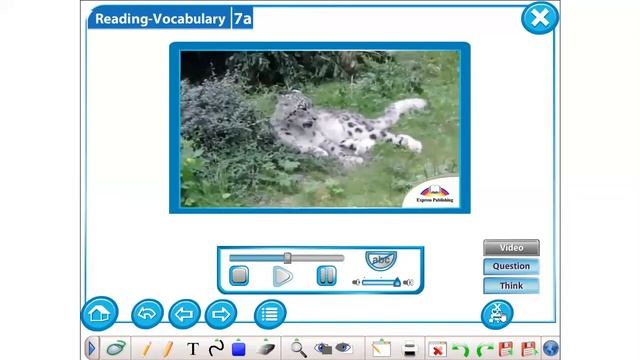Select the blue shape tool
This screenshot has width=640, height=360.
(238, 348)
